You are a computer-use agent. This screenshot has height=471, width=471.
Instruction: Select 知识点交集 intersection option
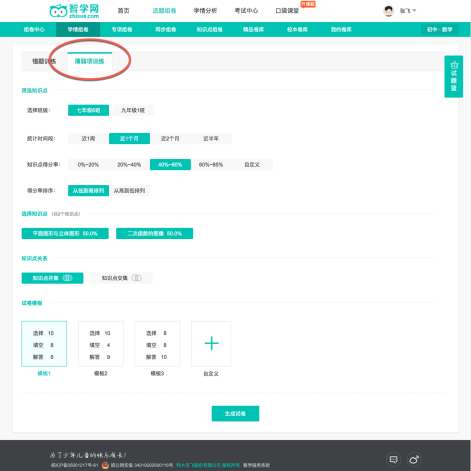(x=121, y=278)
